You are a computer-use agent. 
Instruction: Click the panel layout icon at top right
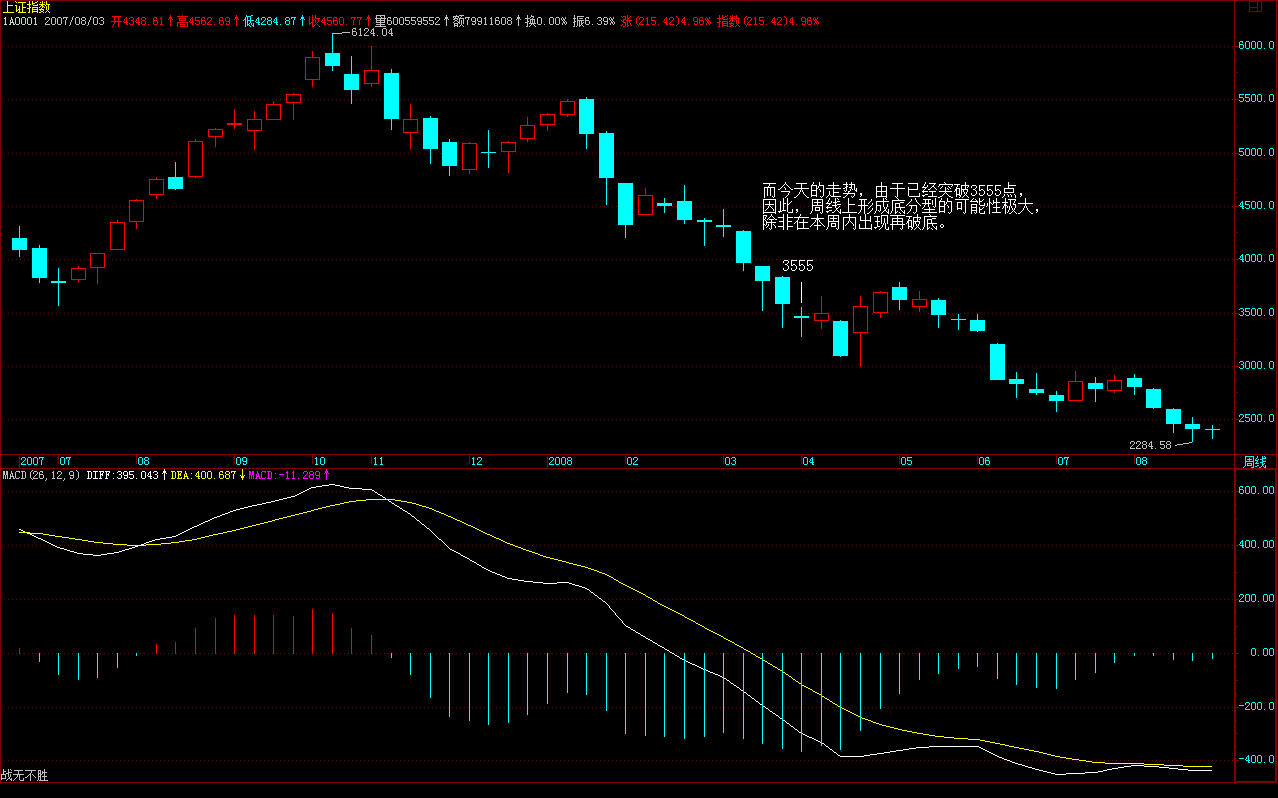pos(1254,7)
